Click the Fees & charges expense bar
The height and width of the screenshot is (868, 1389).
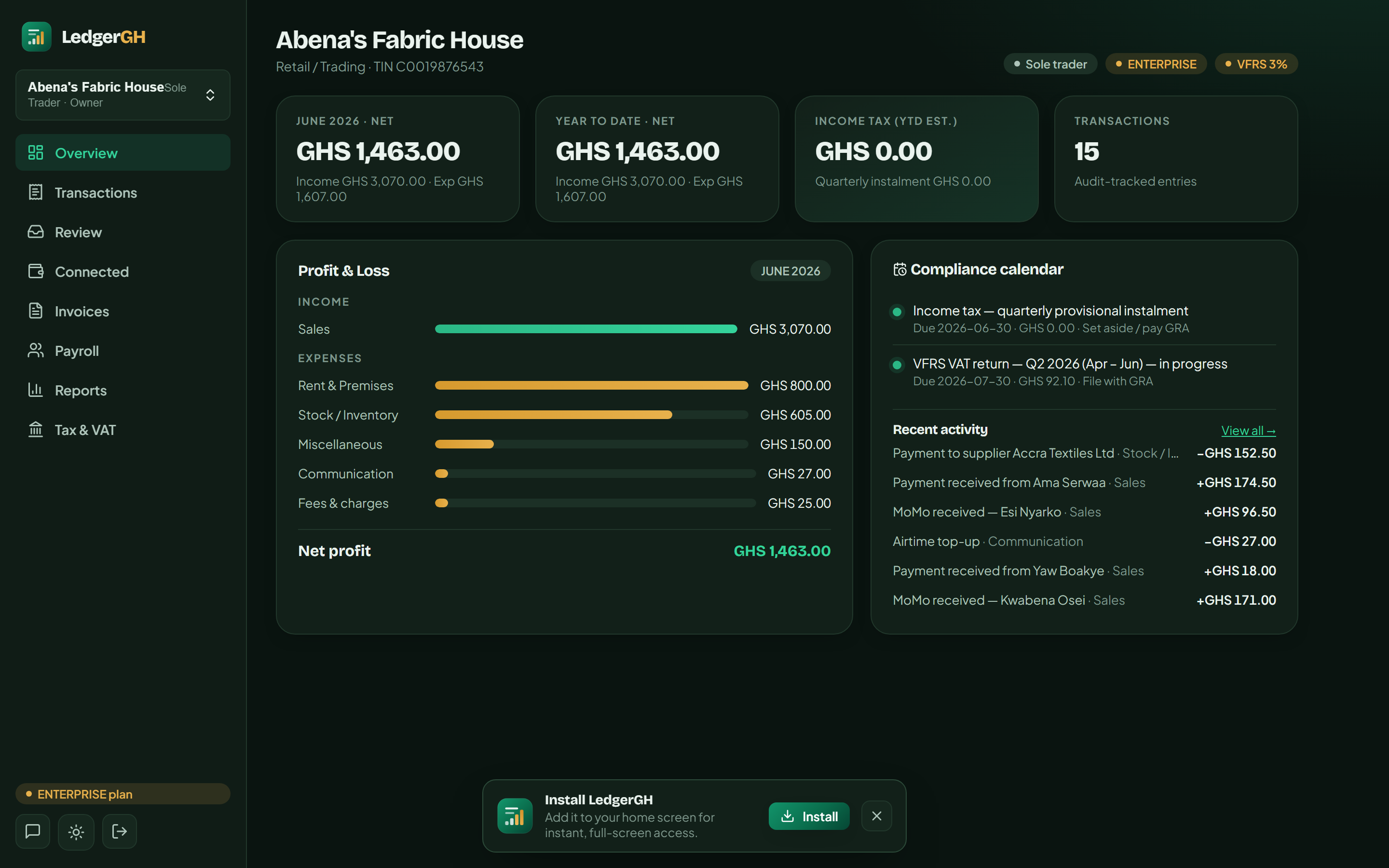pos(595,503)
